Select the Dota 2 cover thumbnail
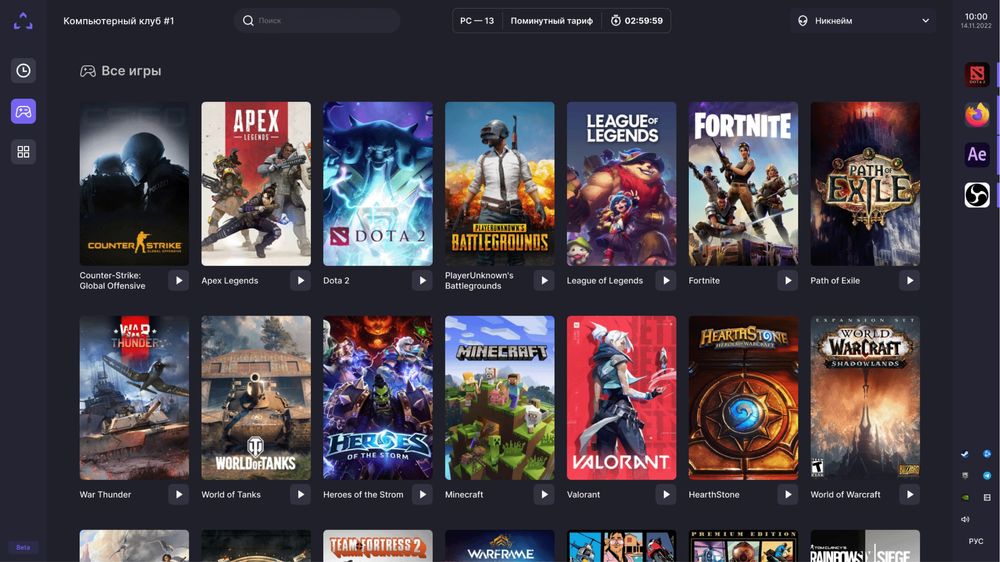Viewport: 1000px width, 562px height. coord(378,184)
